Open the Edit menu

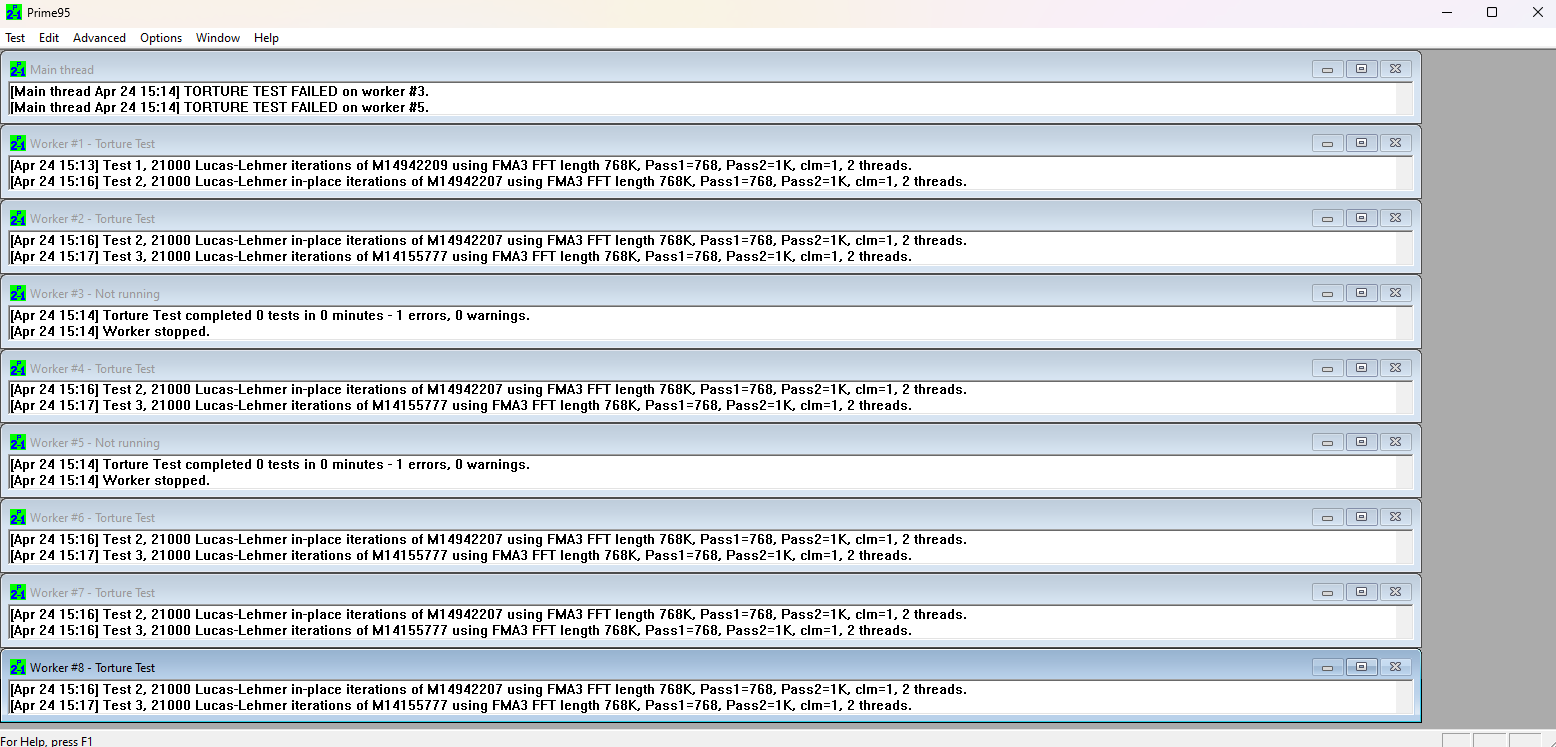tap(49, 38)
